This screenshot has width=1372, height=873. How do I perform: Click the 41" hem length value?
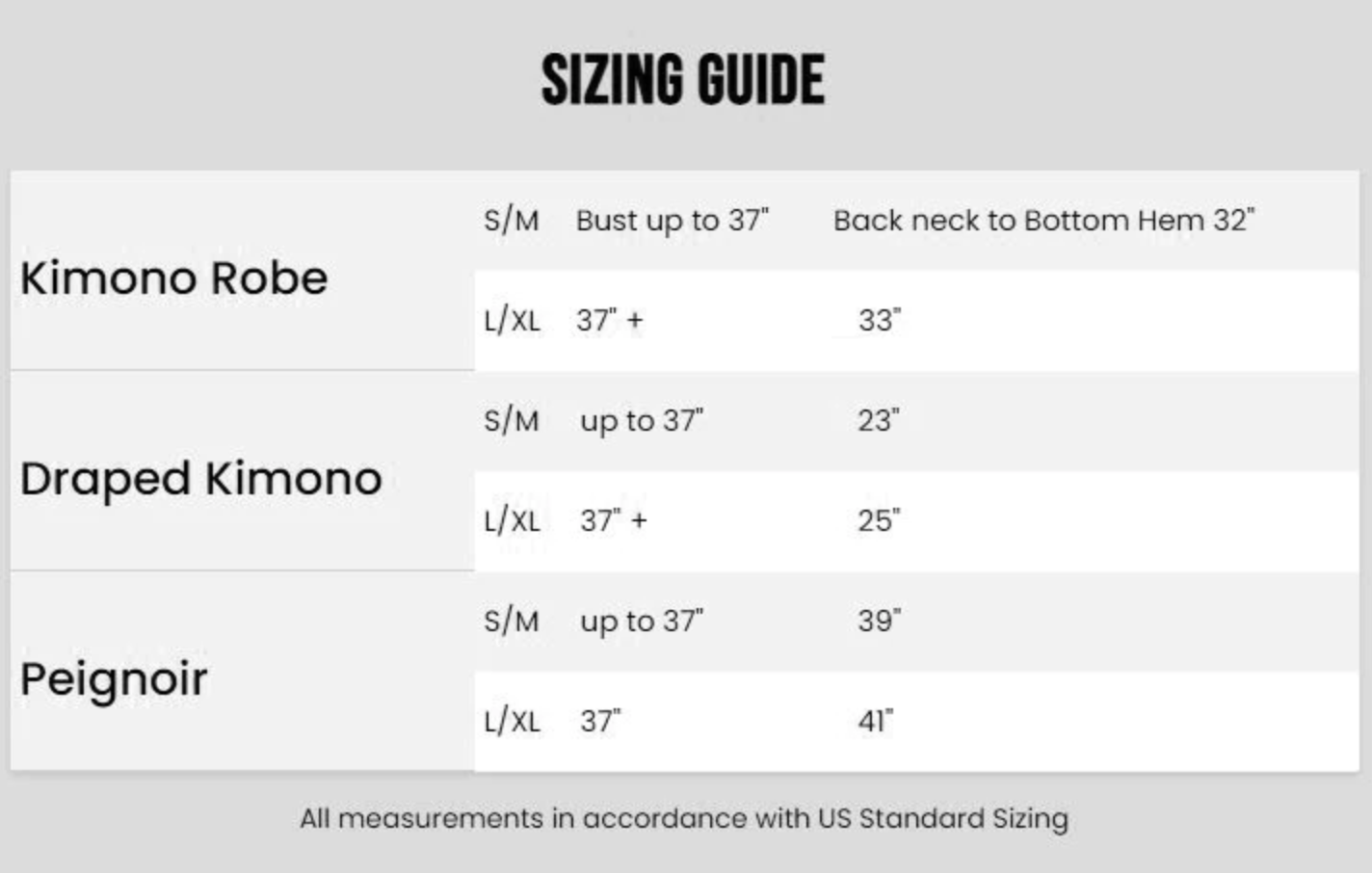(x=875, y=722)
